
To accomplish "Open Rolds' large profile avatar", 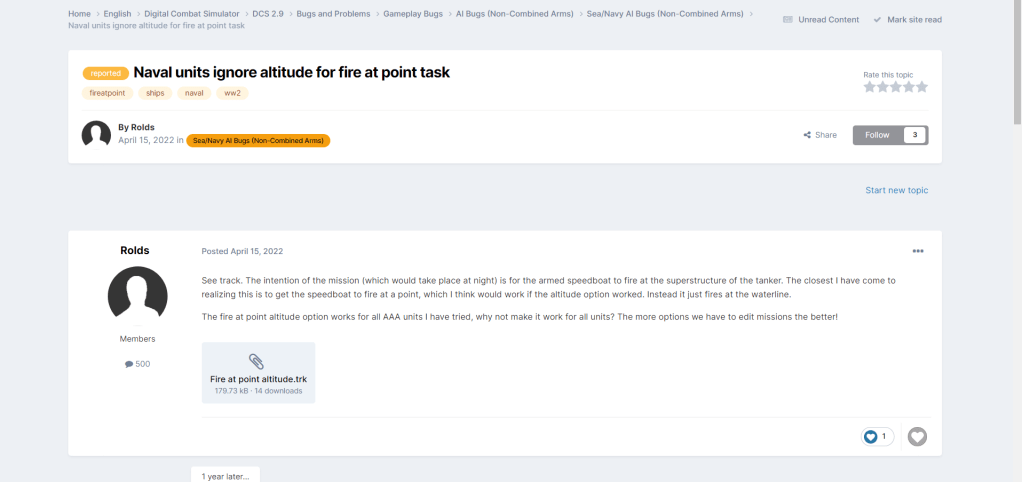I will click(137, 297).
